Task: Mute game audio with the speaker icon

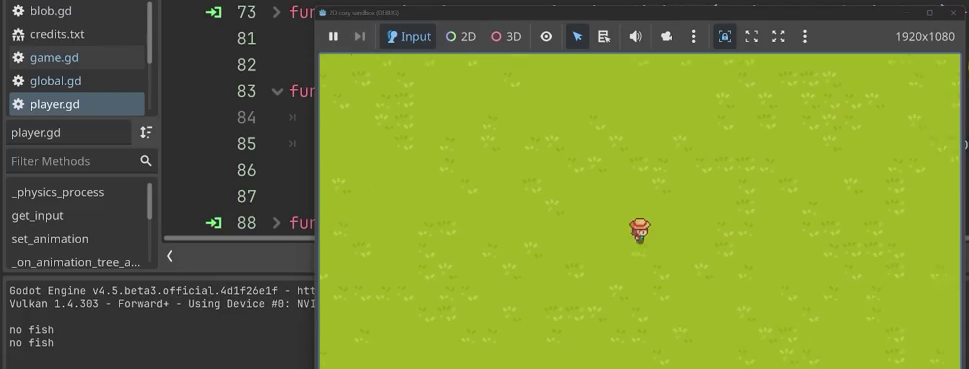Action: 635,36
